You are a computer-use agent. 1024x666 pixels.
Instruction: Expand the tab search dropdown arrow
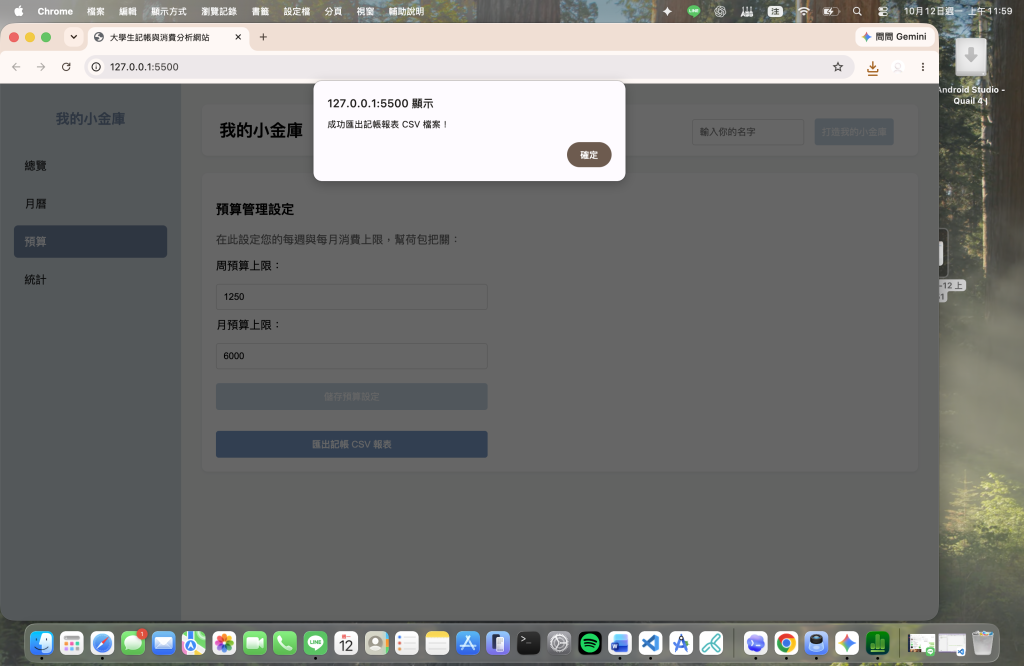pos(74,37)
